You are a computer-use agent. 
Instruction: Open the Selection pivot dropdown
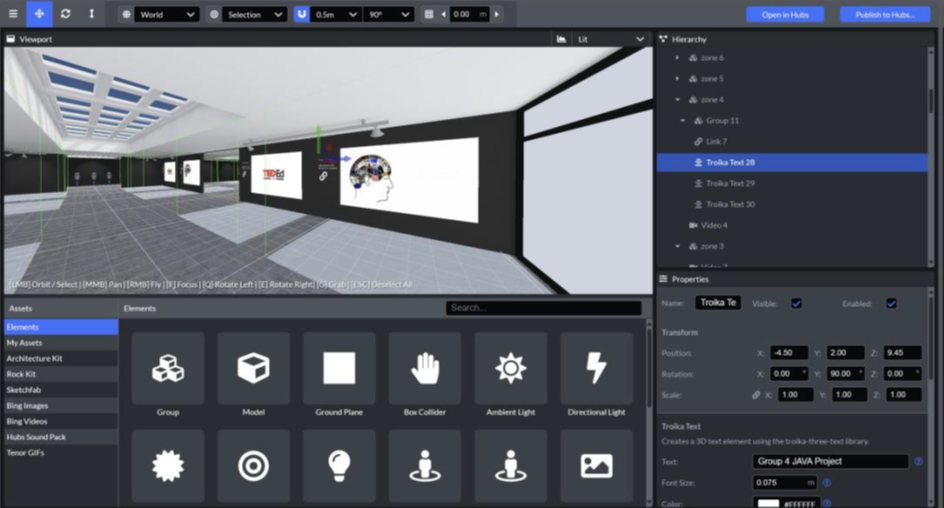coord(255,14)
